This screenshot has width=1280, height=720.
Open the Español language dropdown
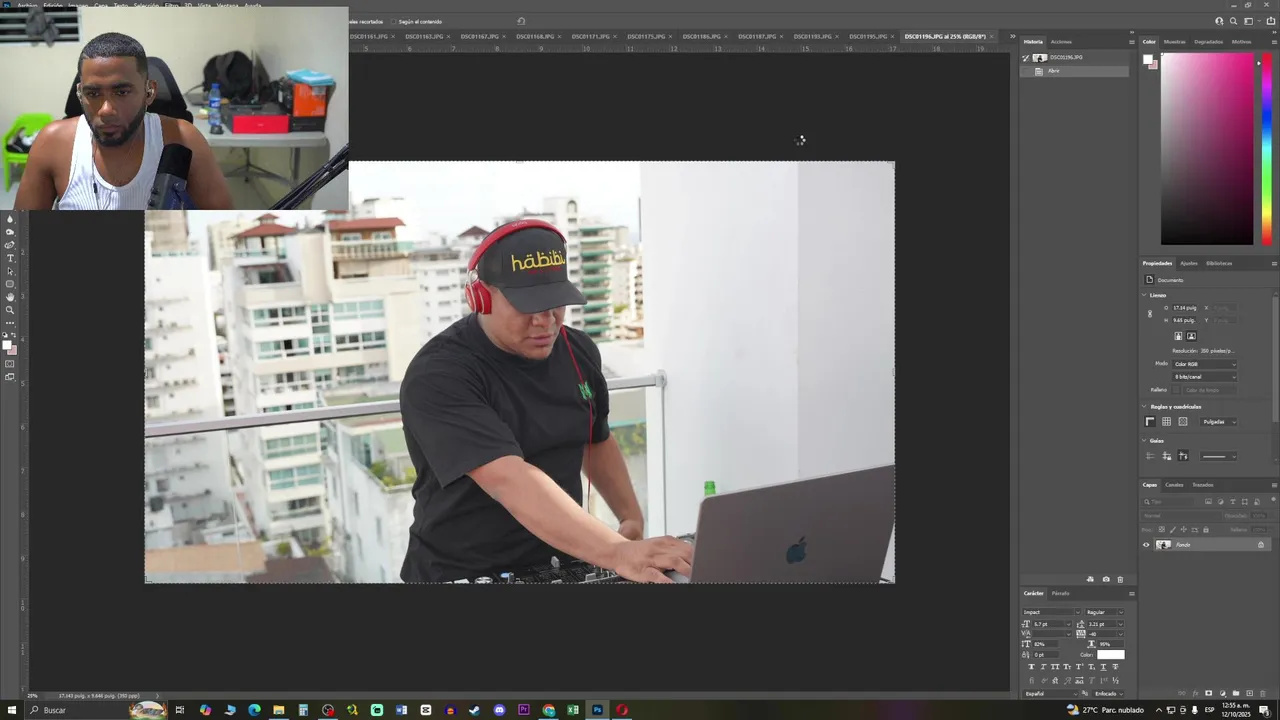(x=1050, y=694)
